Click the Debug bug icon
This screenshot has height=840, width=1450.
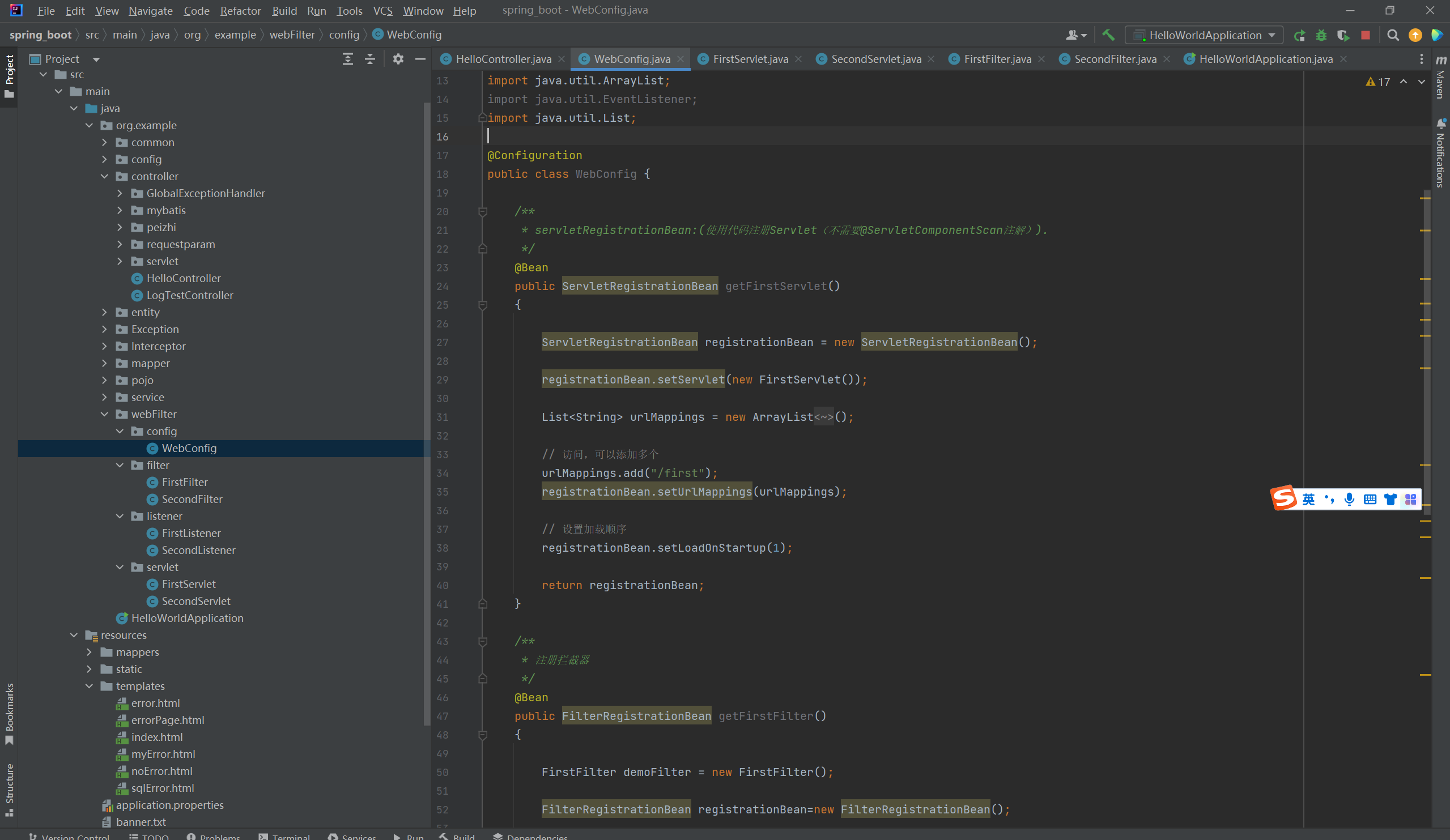point(1321,36)
